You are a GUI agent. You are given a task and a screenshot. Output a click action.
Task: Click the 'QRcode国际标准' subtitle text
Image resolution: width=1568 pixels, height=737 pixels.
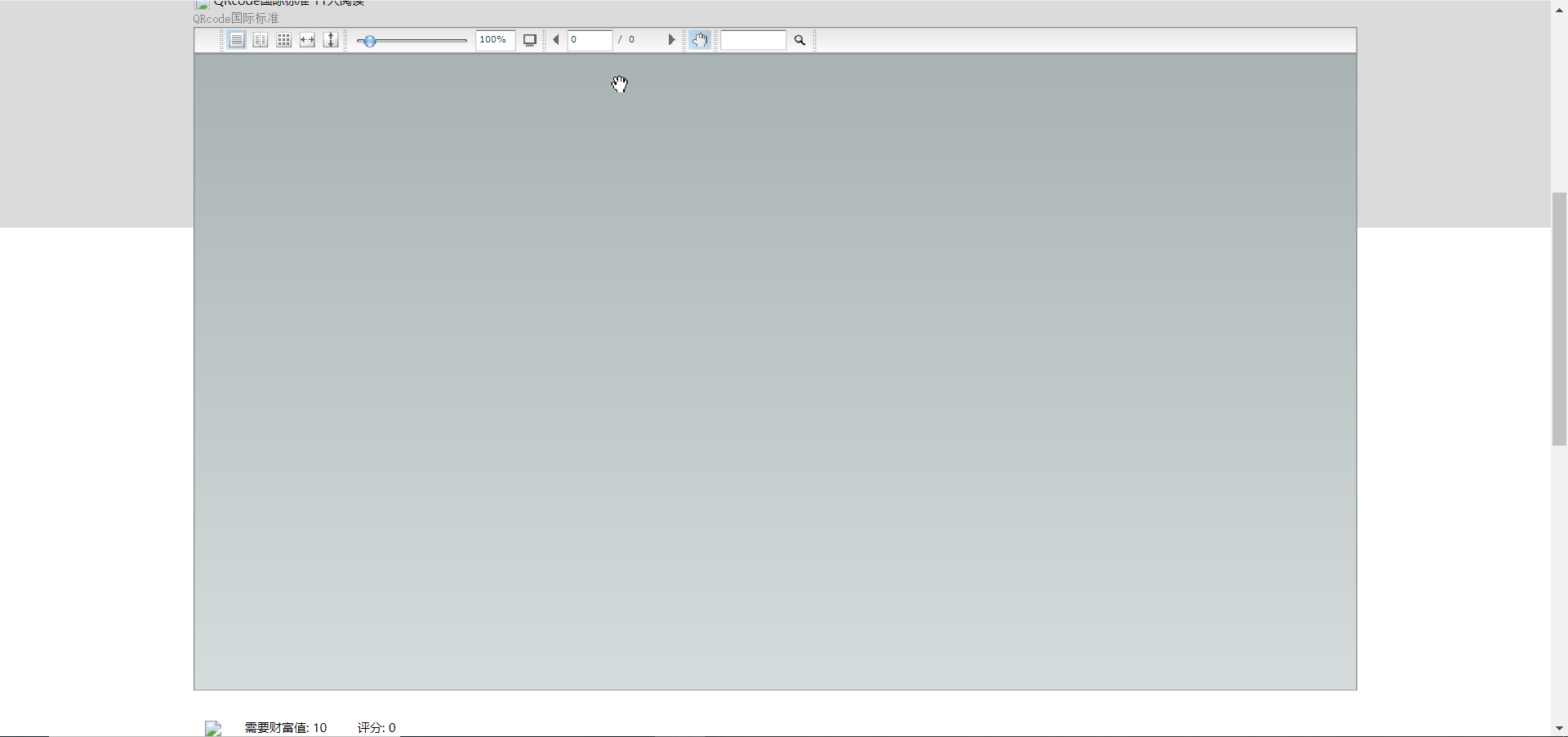pos(236,19)
